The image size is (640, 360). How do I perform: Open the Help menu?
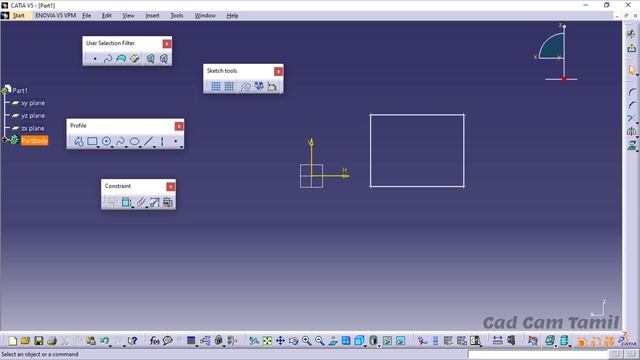(232, 16)
